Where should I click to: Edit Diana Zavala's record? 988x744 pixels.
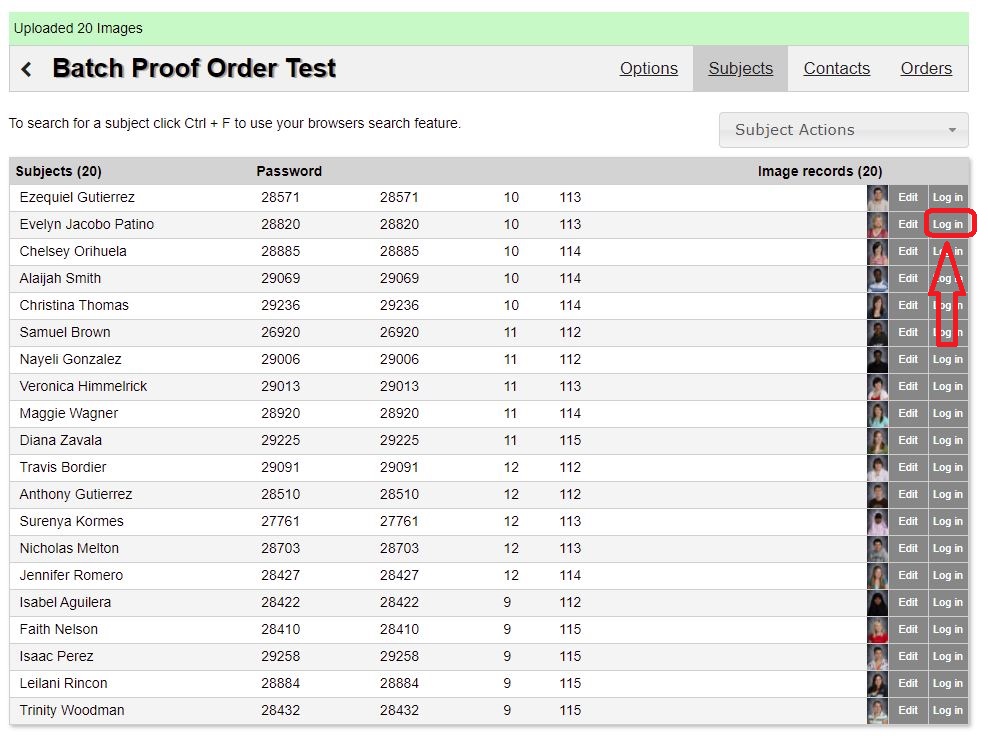908,440
